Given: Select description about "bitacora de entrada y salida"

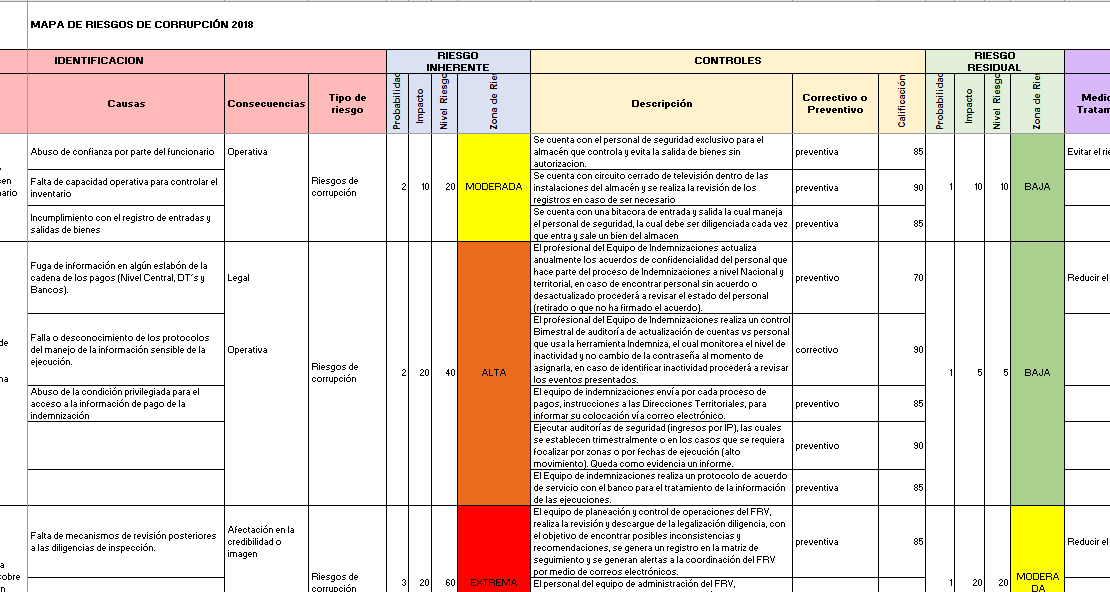Looking at the screenshot, I should point(661,224).
